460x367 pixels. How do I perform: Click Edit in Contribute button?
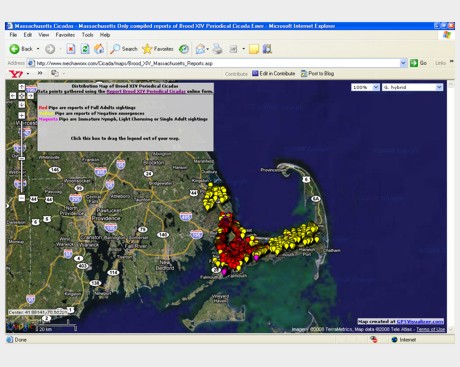274,74
